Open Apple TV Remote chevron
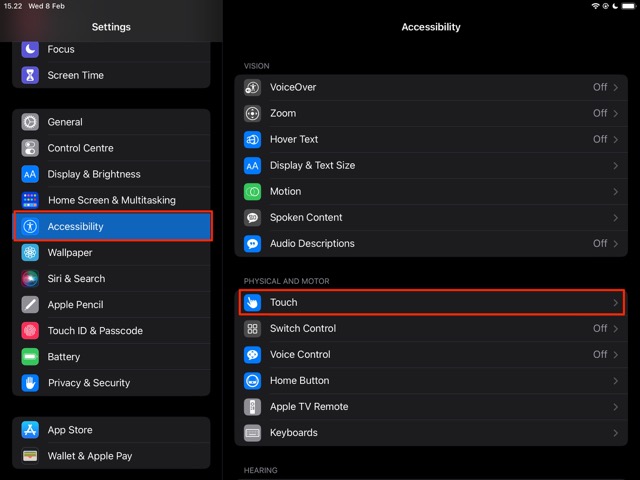640x480 pixels. tap(616, 407)
